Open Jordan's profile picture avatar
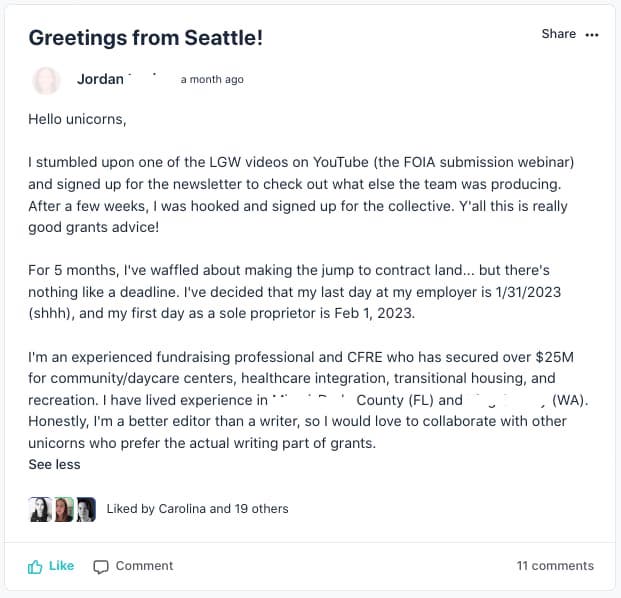Screen dimensions: 621x598 [x=46, y=80]
